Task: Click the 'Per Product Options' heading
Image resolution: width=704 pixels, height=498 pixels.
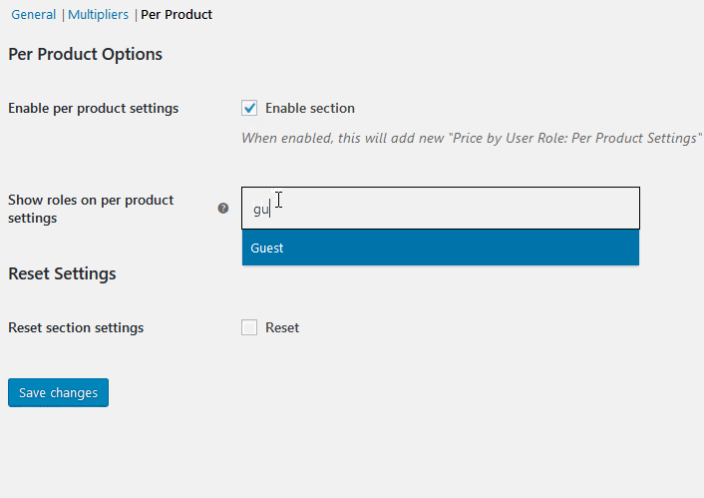Action: click(85, 54)
